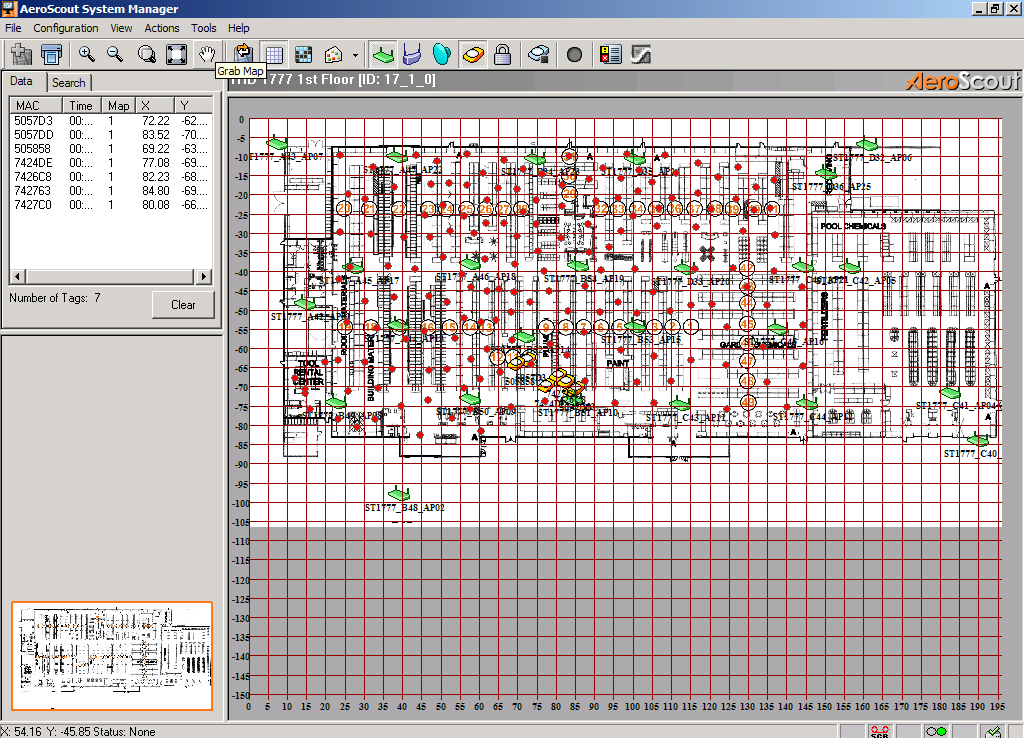
Task: Open the Configuration menu
Action: tap(66, 28)
